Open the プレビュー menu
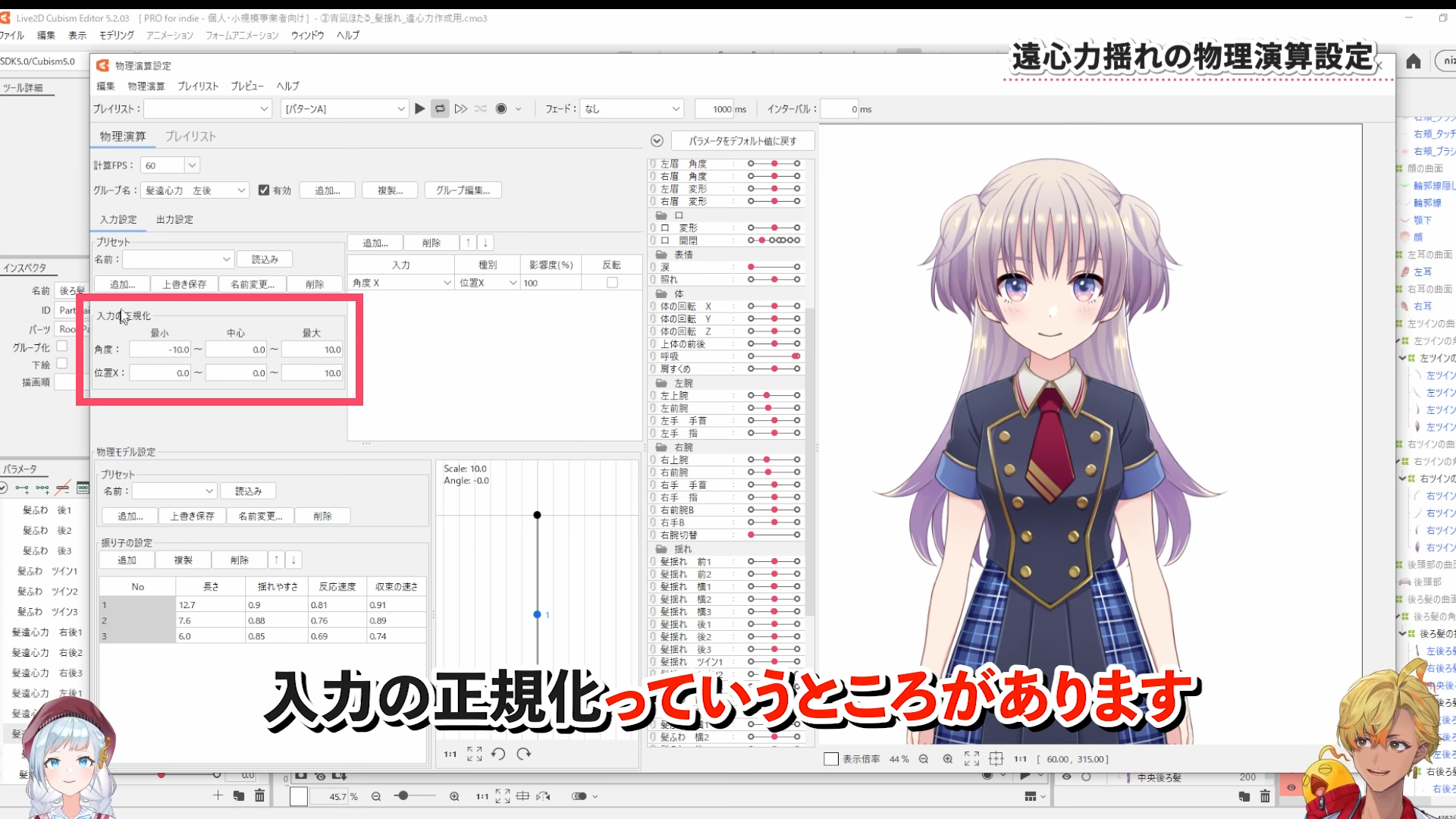1456x819 pixels. (x=247, y=86)
